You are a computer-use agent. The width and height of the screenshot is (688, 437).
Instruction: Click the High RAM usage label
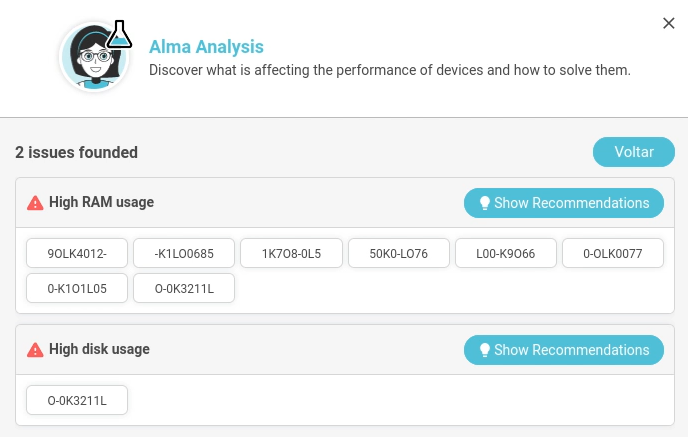click(101, 202)
